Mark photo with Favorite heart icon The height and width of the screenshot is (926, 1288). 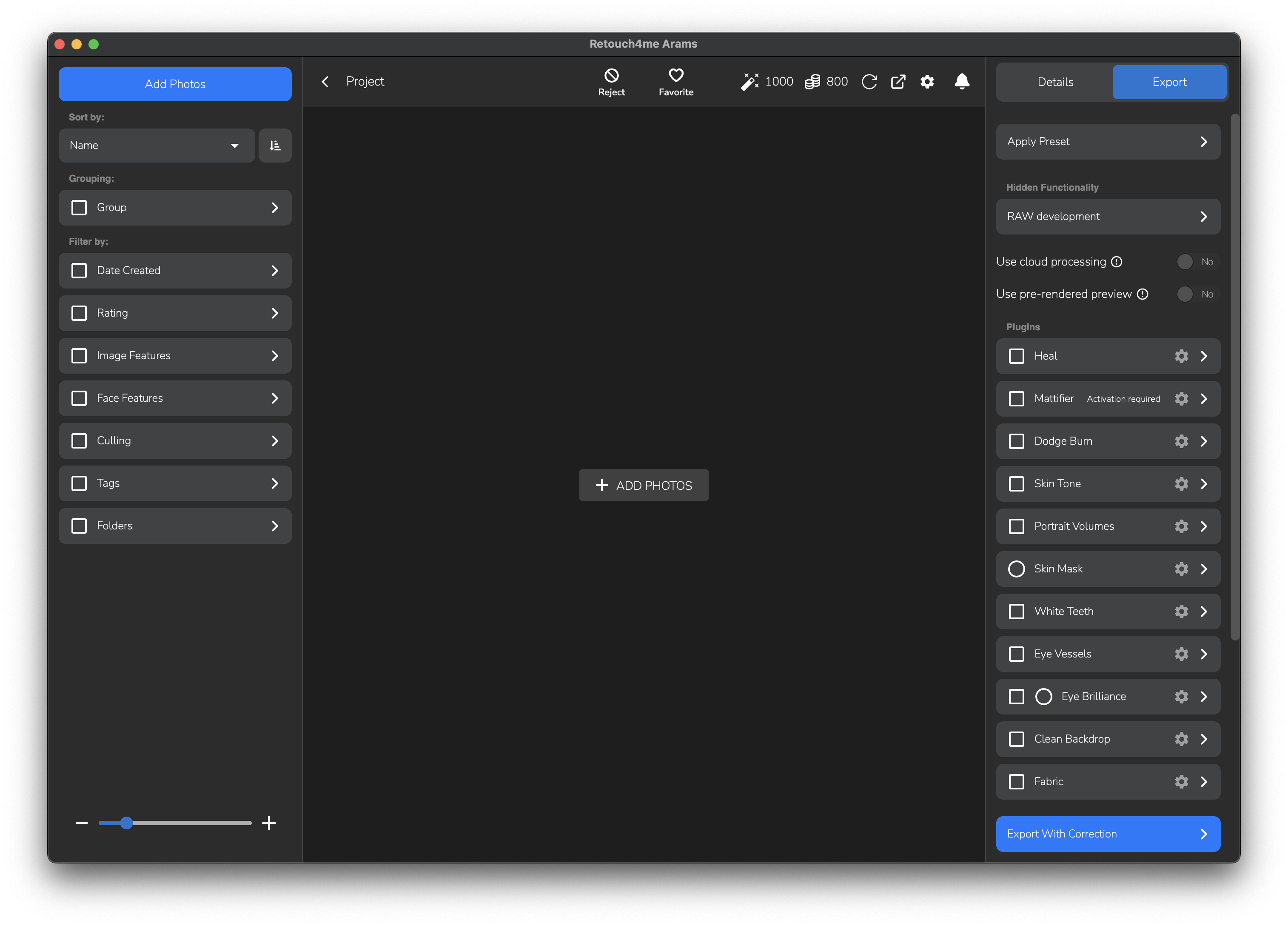(676, 75)
